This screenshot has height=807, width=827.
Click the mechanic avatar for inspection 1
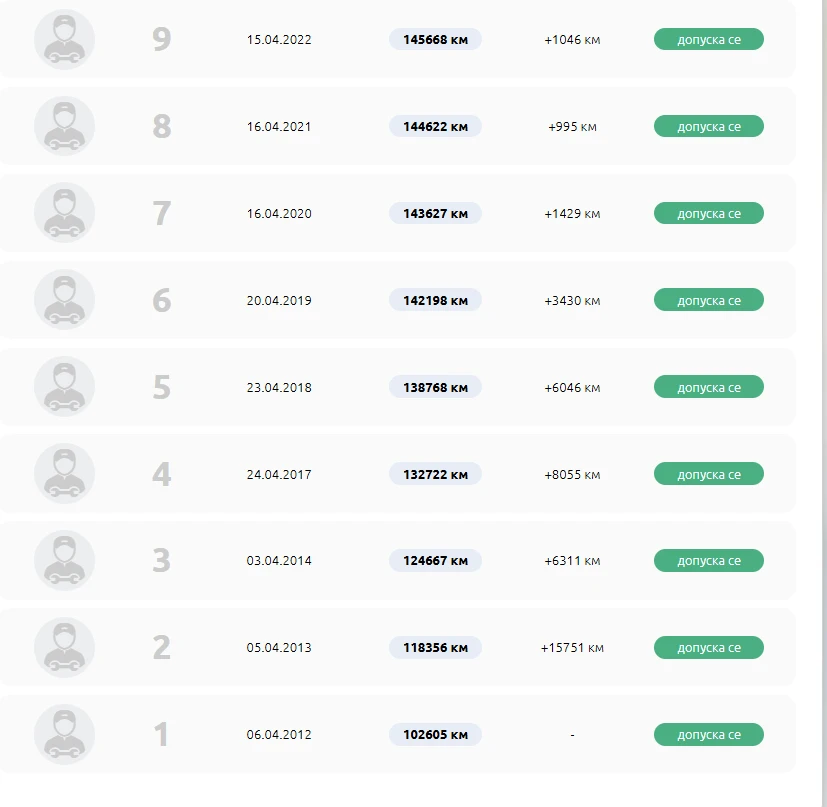click(x=64, y=734)
